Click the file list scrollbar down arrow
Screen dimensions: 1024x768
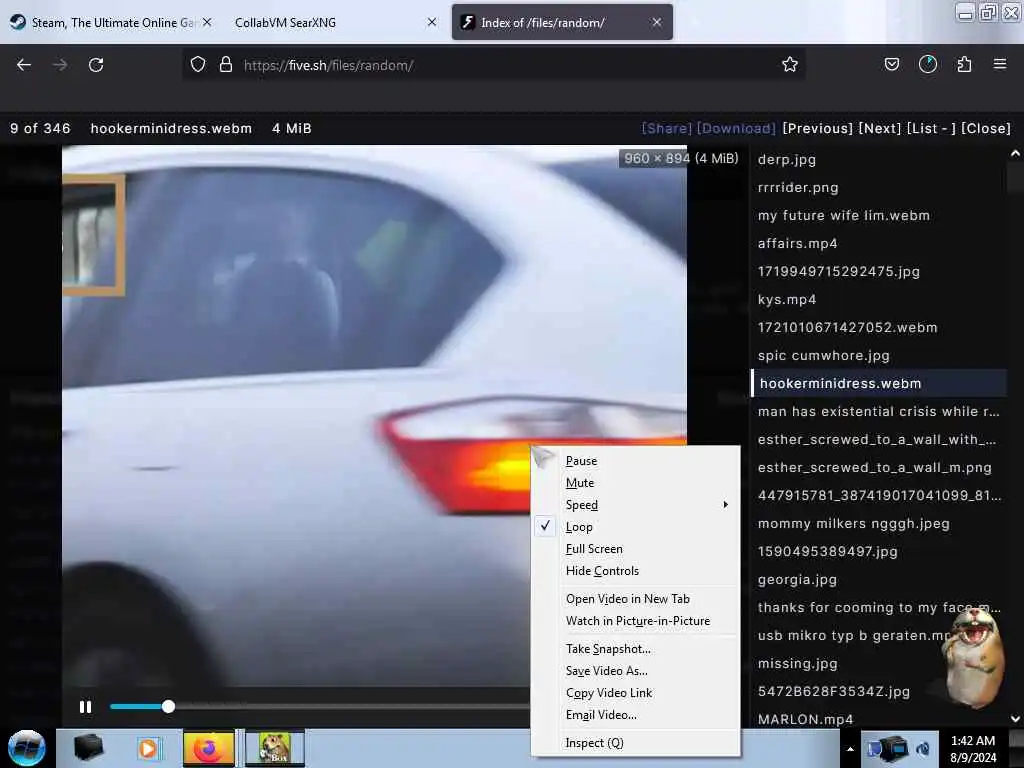(x=1015, y=718)
